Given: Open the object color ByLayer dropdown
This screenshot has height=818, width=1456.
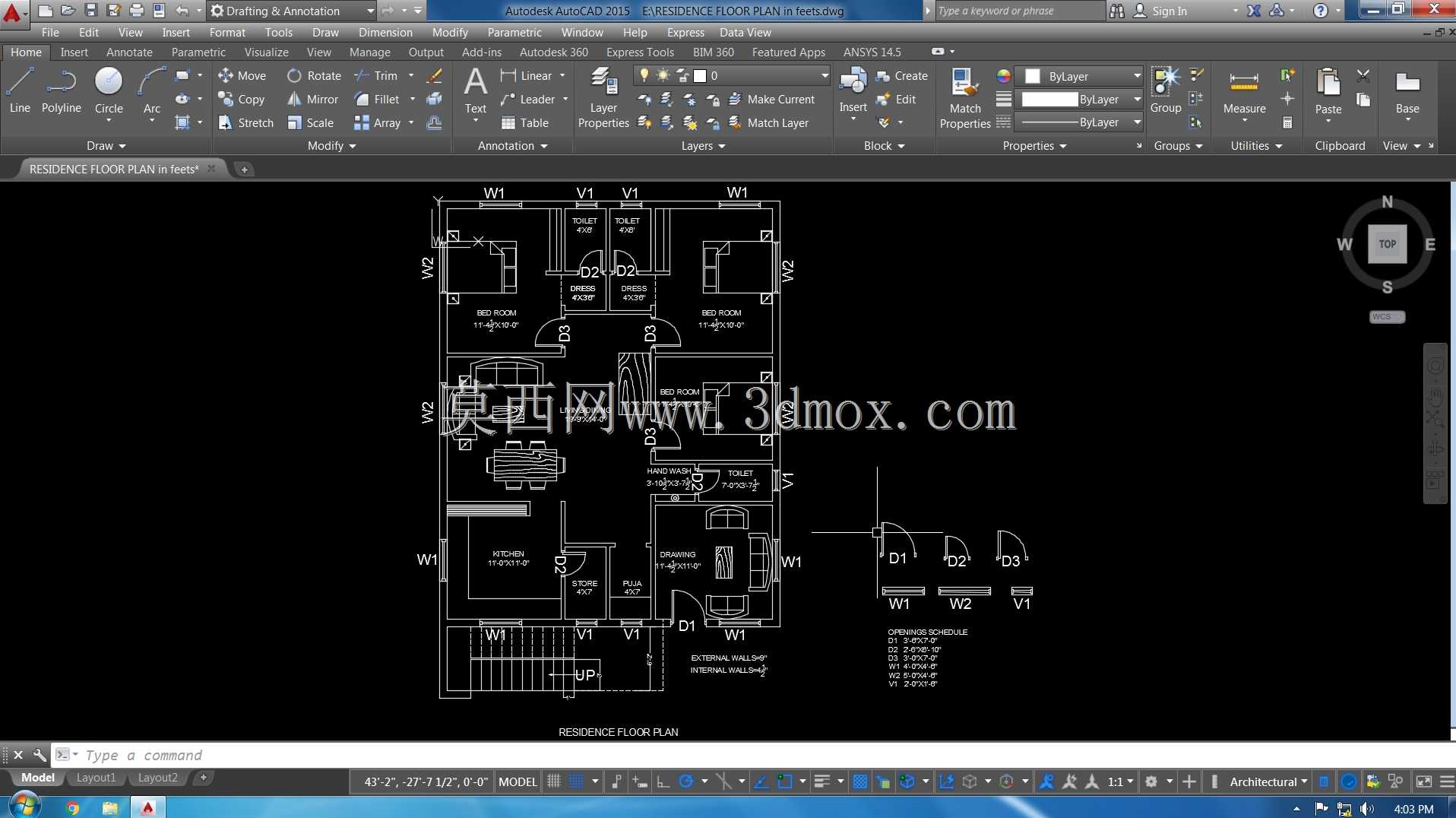Looking at the screenshot, I should tap(1080, 76).
